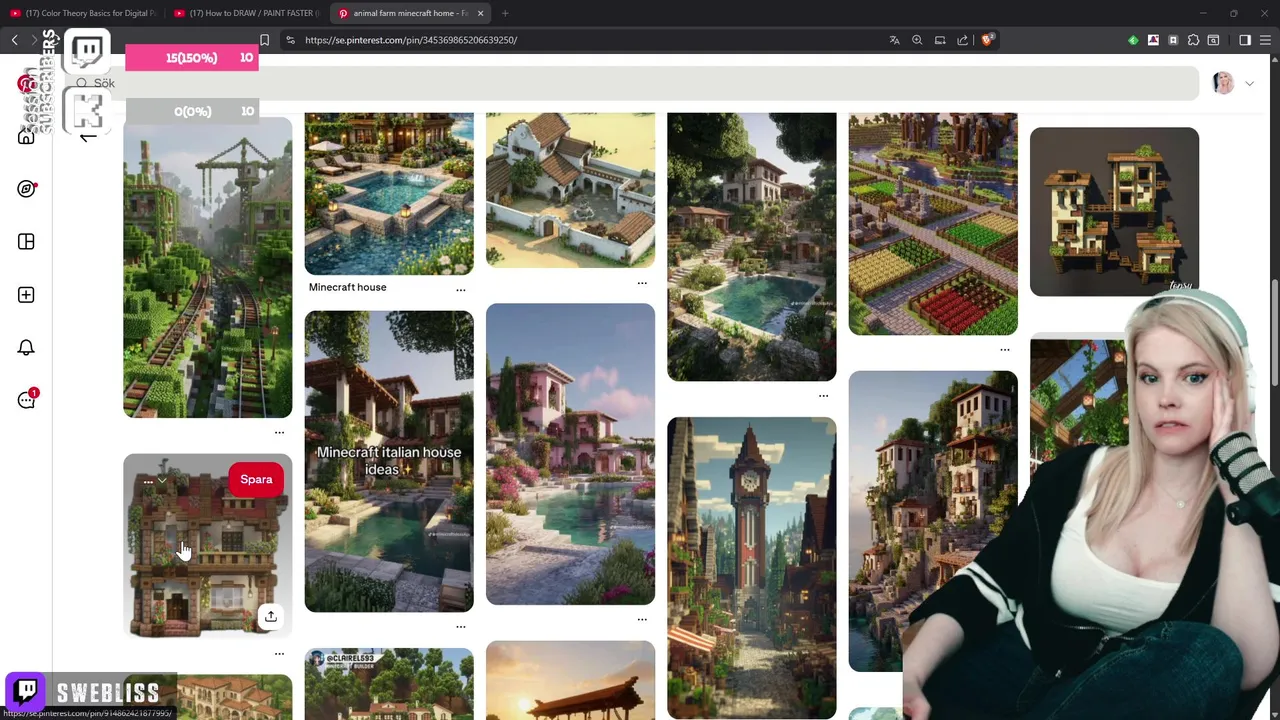Open the garden pool house pin
1280x720 pixels.
751,247
